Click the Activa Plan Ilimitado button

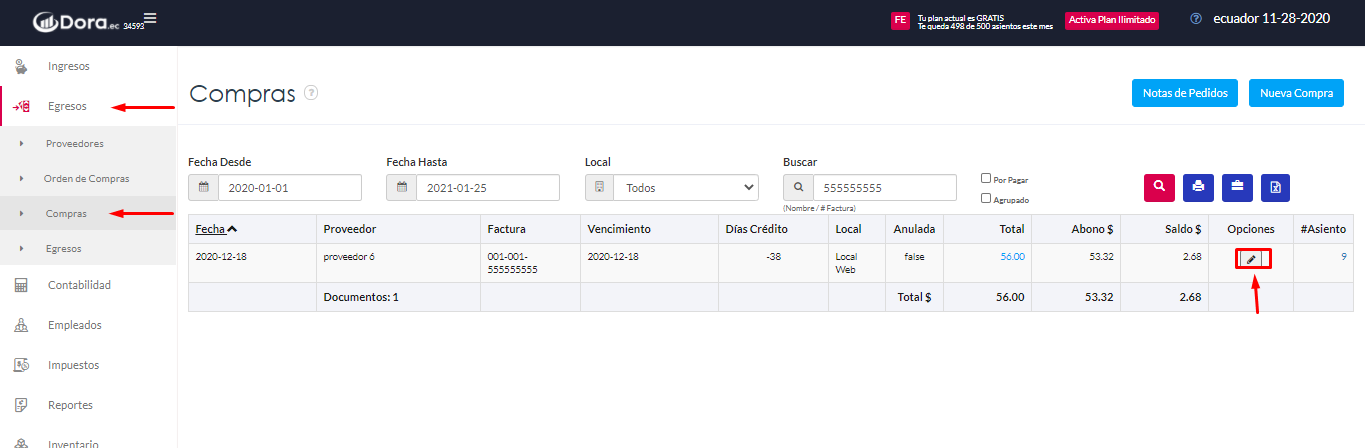click(1112, 20)
